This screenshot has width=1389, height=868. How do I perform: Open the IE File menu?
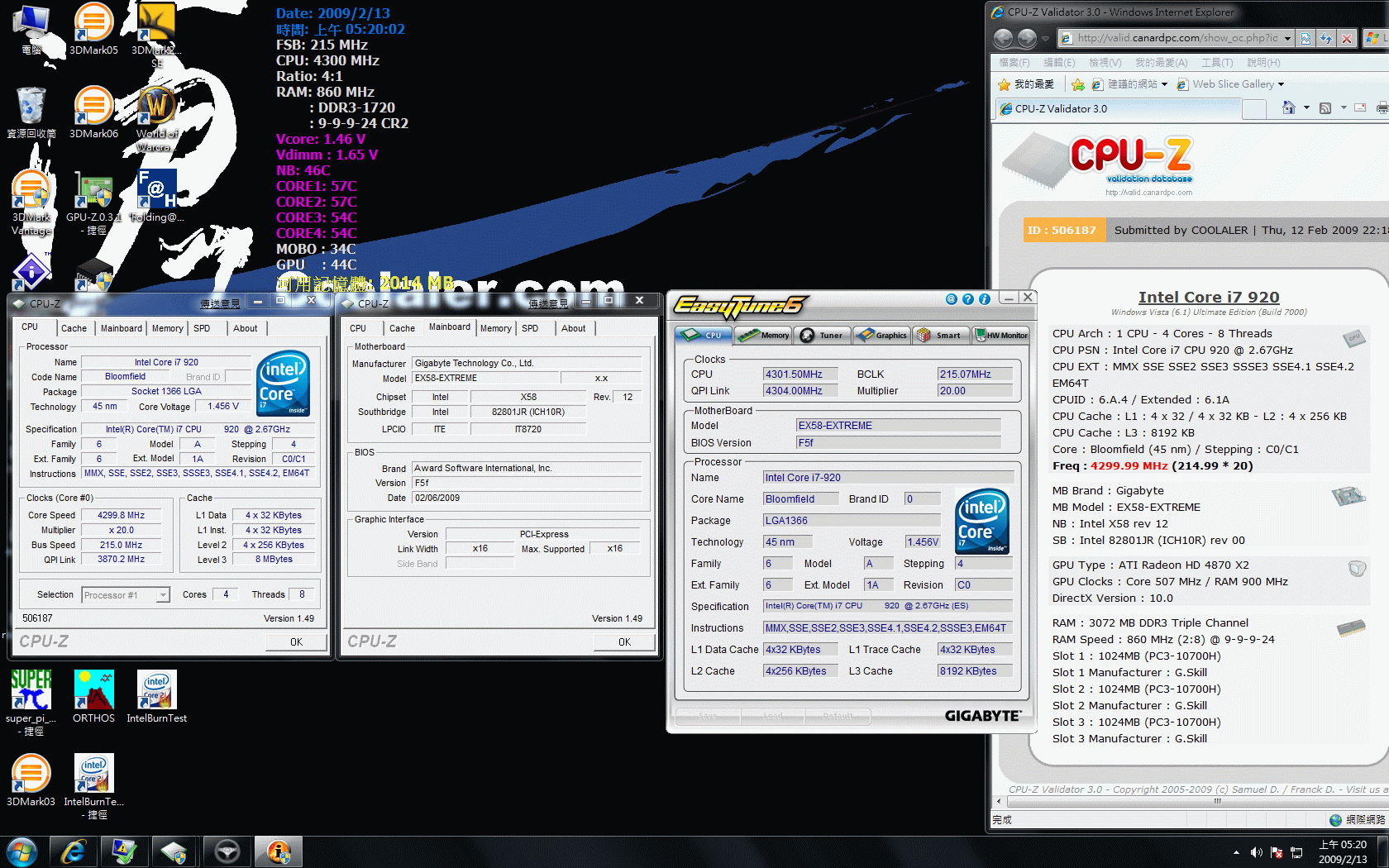1014,62
